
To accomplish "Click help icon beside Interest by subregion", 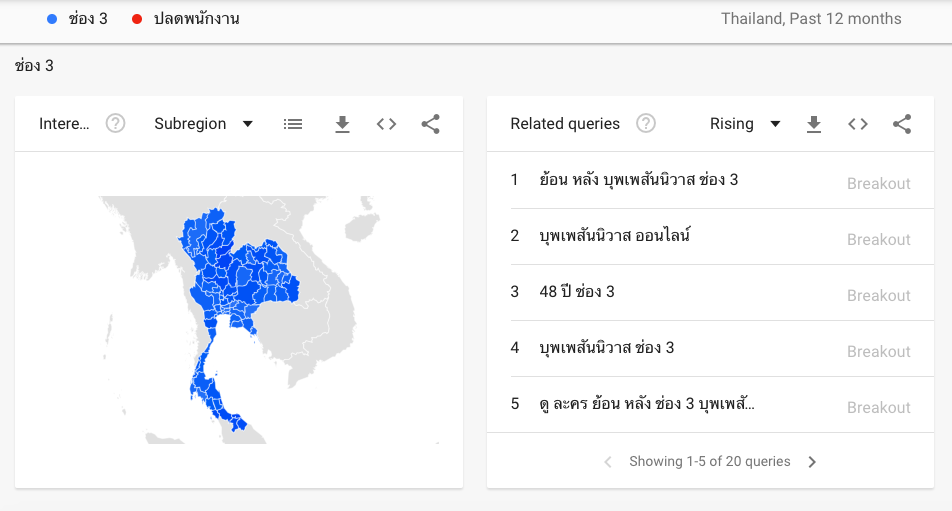I will 116,124.
